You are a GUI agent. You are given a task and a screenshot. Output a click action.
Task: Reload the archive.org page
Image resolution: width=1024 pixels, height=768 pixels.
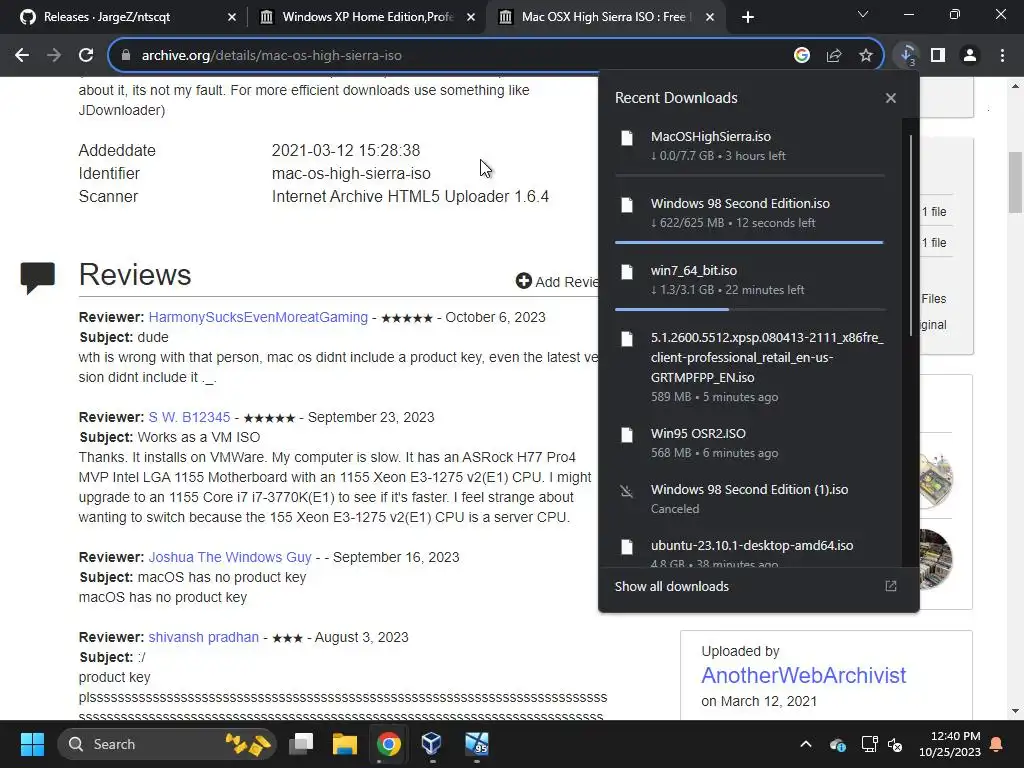[86, 56]
